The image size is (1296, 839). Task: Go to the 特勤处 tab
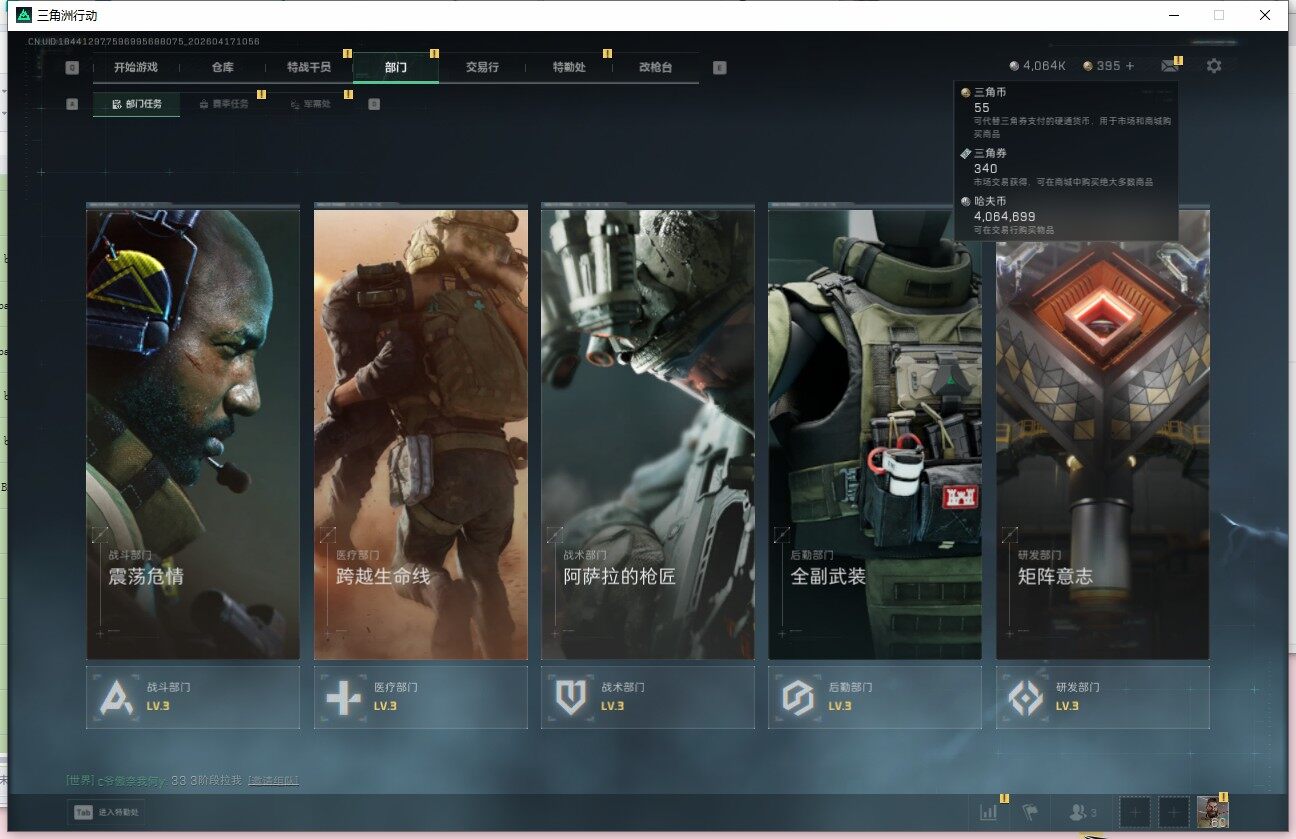click(569, 68)
